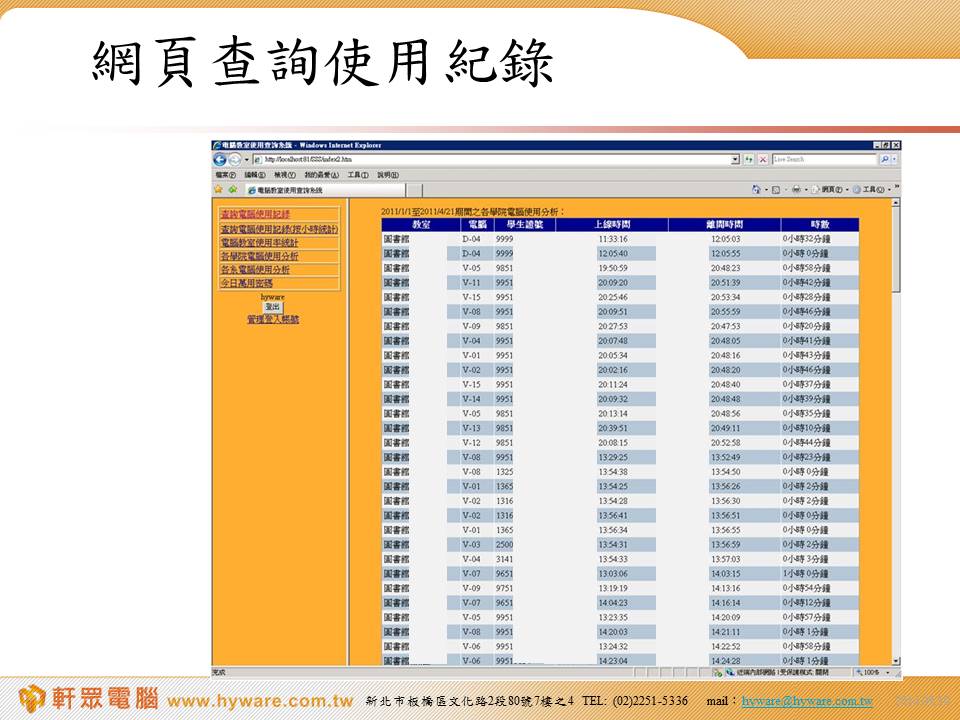Select the 電腦教室使用查詢系統 browser tab
960x720 pixels.
(x=290, y=190)
